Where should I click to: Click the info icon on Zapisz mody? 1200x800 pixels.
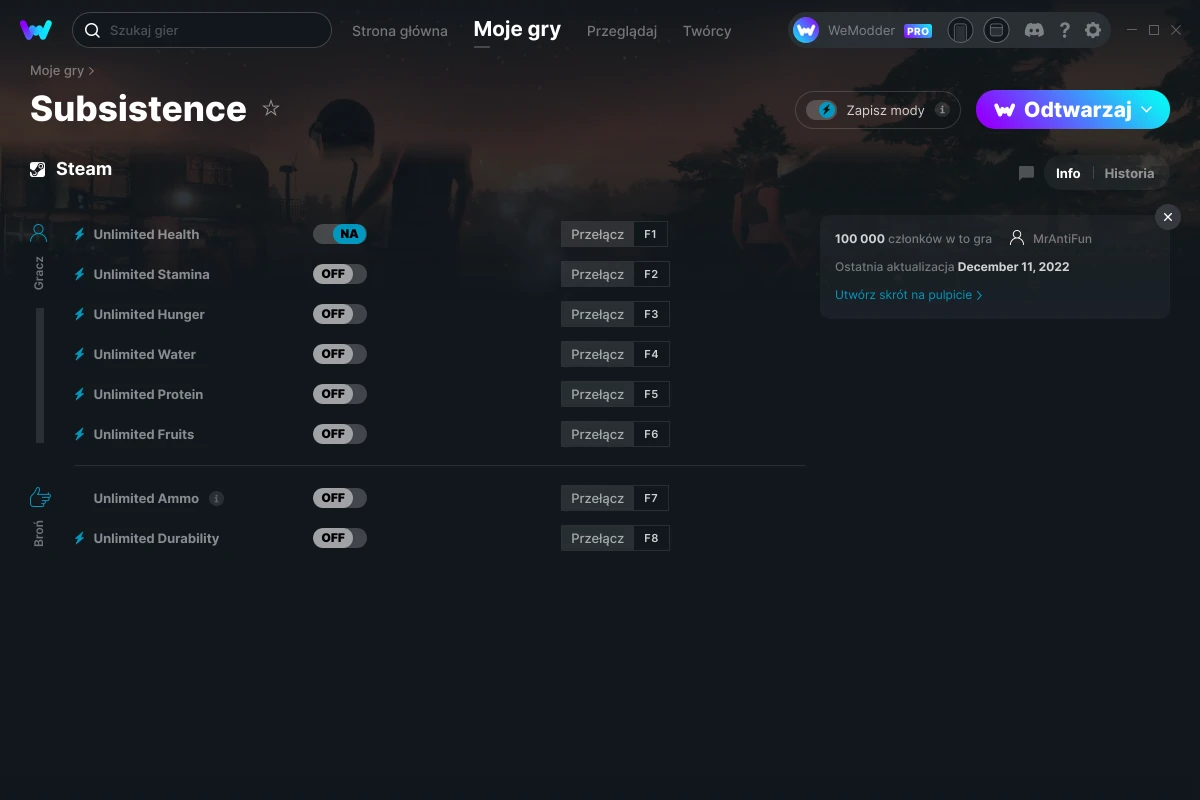point(942,110)
